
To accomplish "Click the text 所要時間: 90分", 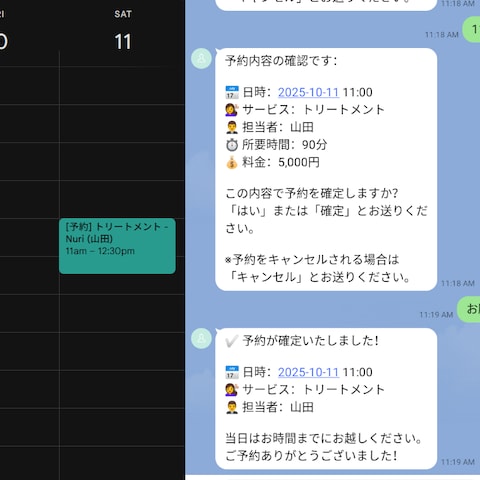I will click(284, 145).
